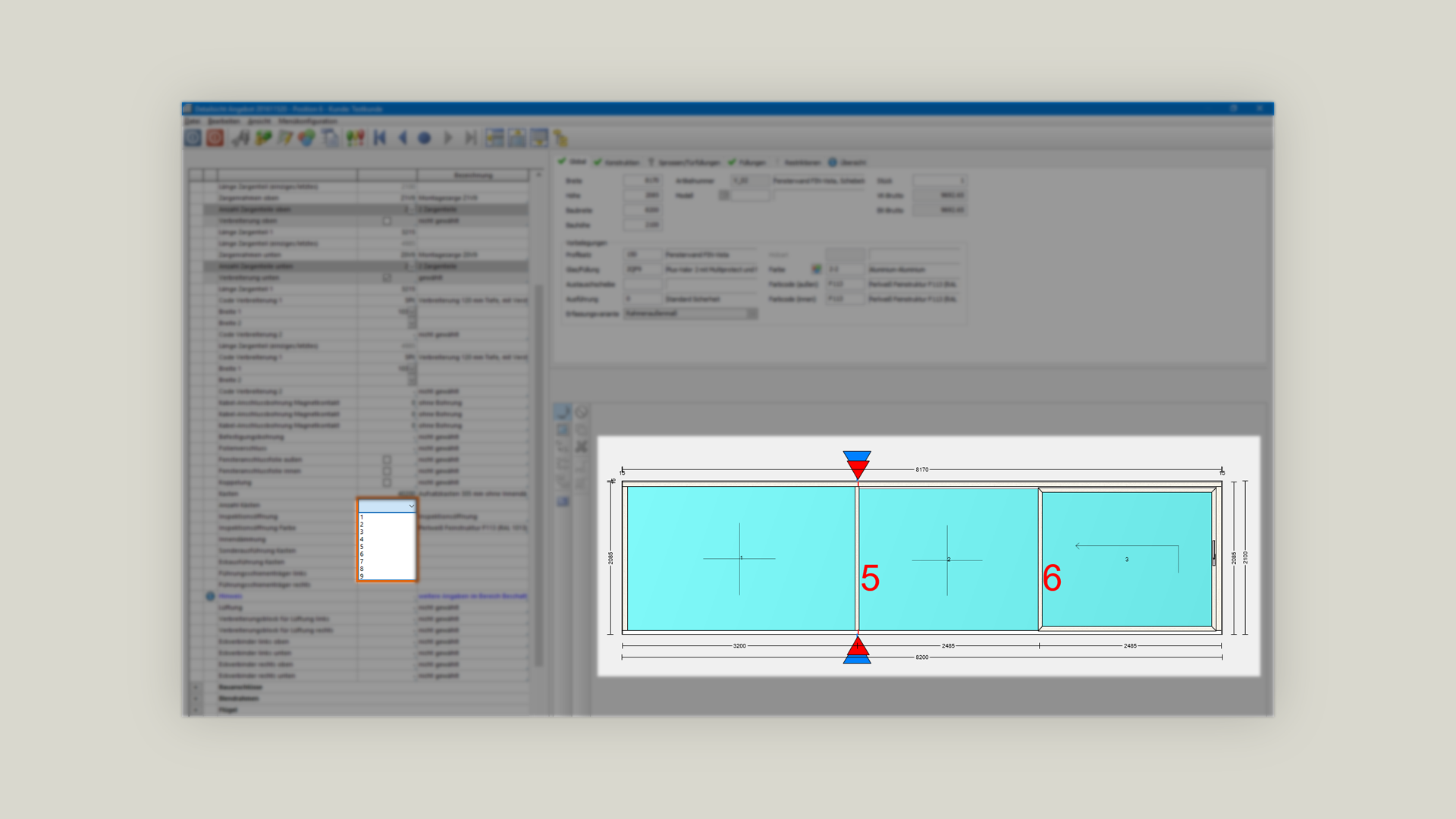Click the 3200 width dimension
Viewport: 1456px width, 819px height.
tap(739, 646)
